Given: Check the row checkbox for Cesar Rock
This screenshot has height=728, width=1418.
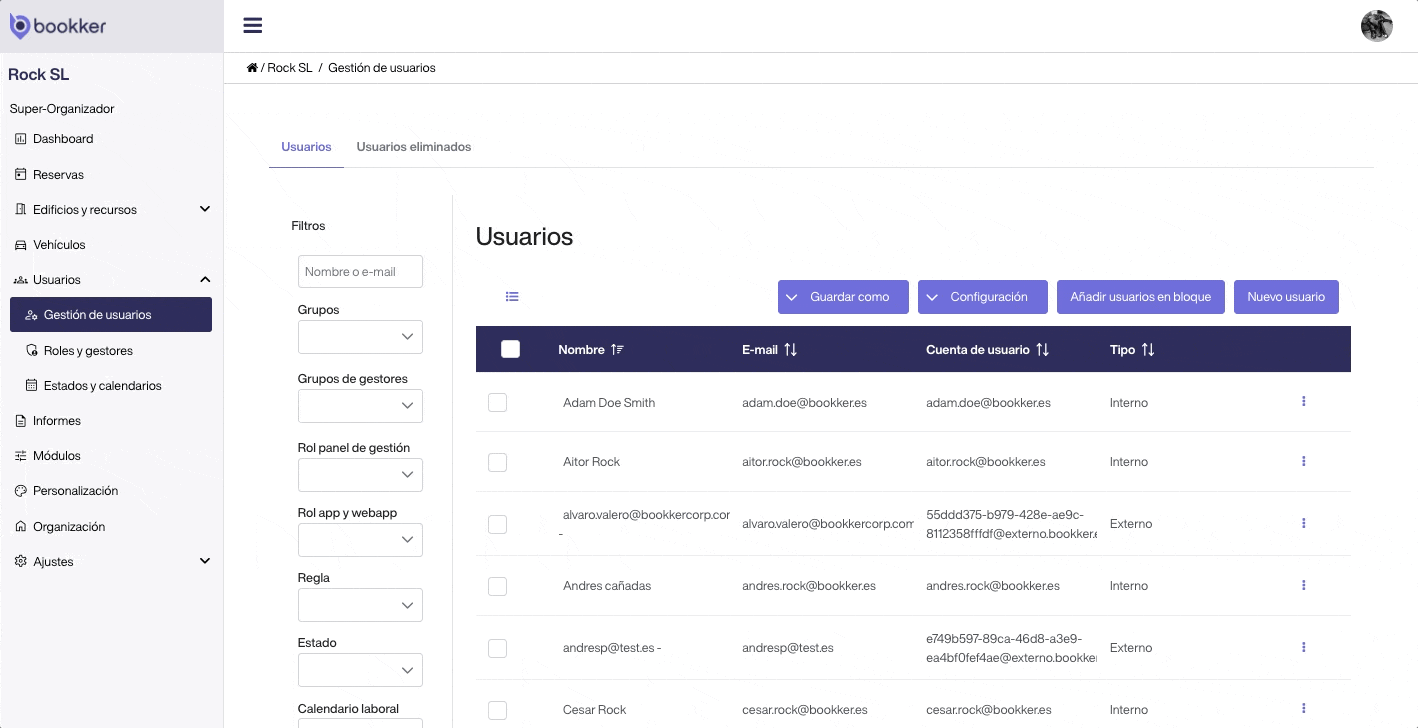Looking at the screenshot, I should point(497,710).
